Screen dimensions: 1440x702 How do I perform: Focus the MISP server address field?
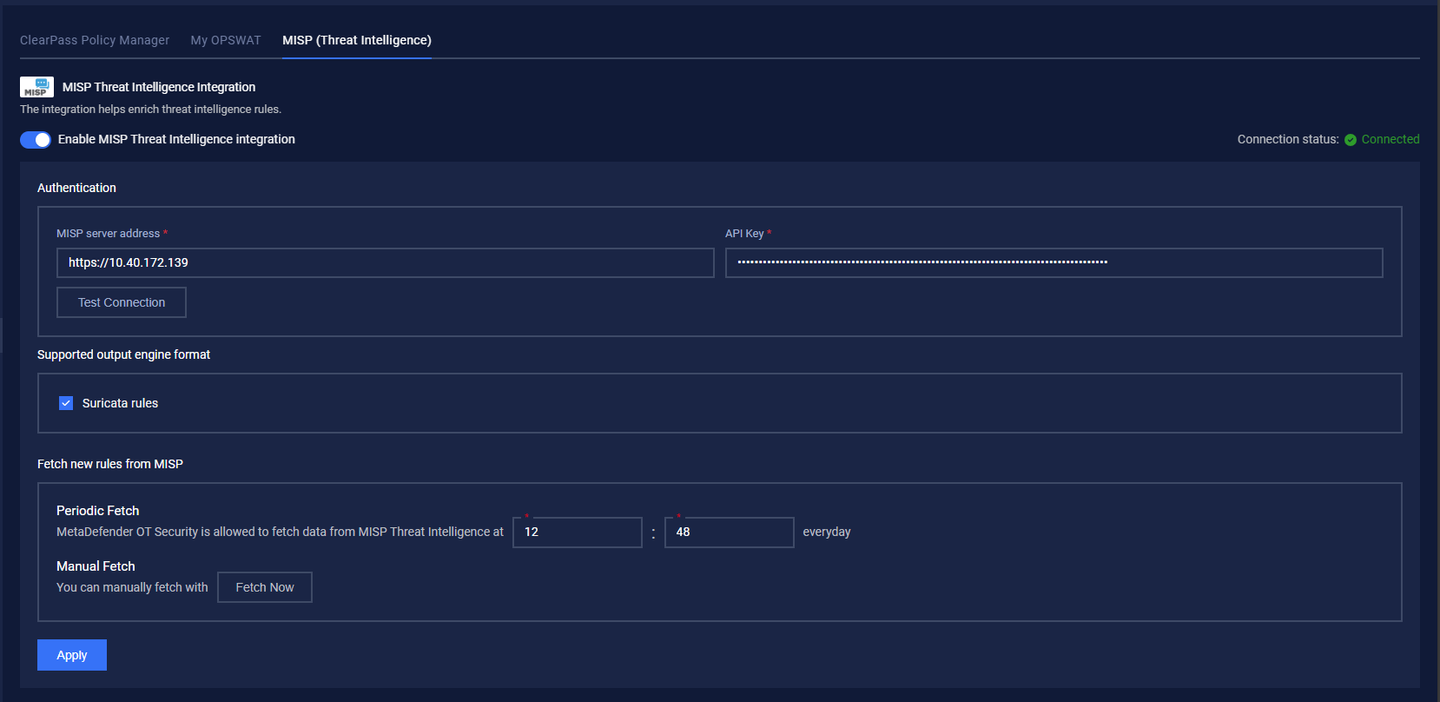click(385, 263)
